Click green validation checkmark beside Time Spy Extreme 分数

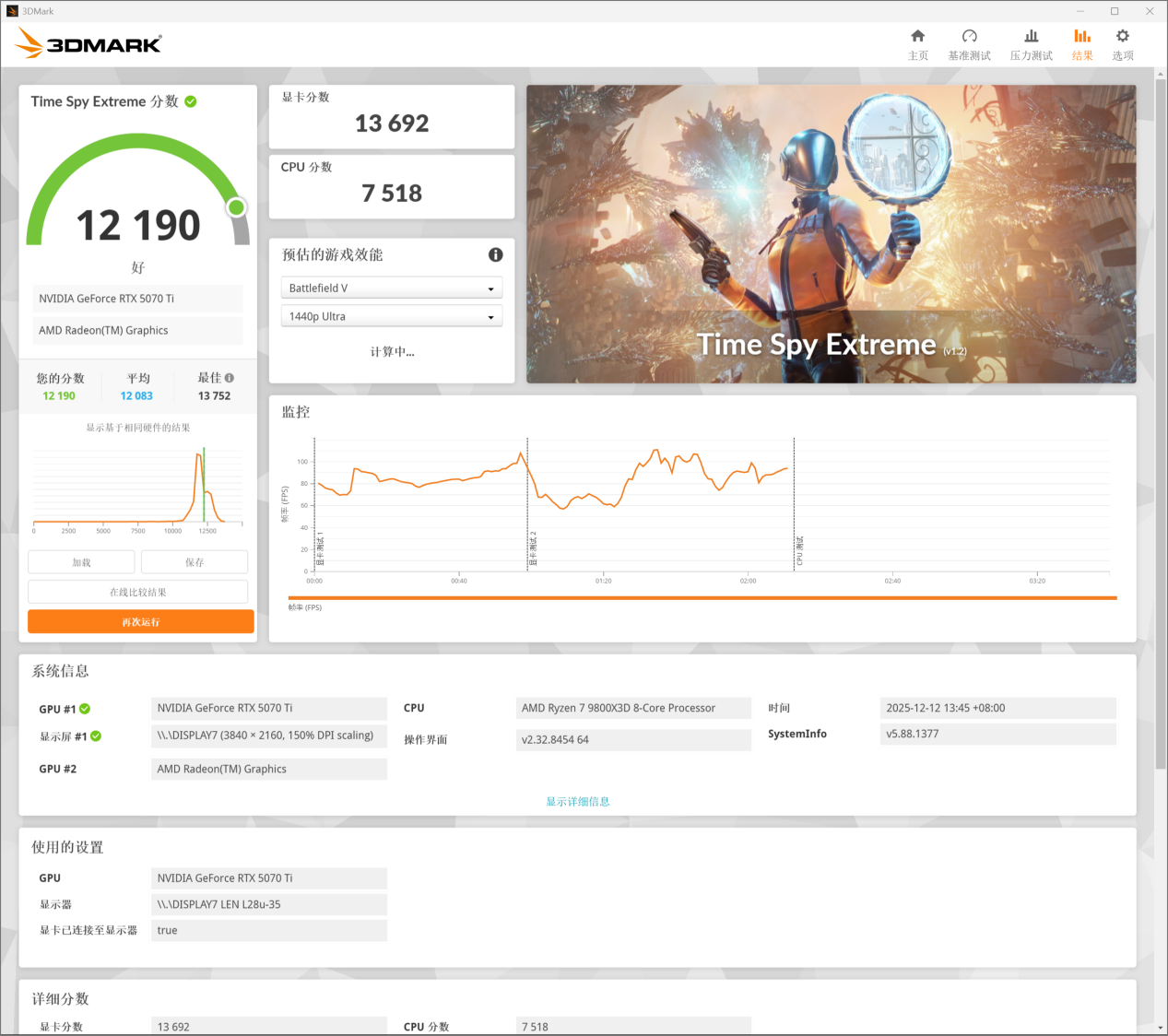pyautogui.click(x=191, y=101)
